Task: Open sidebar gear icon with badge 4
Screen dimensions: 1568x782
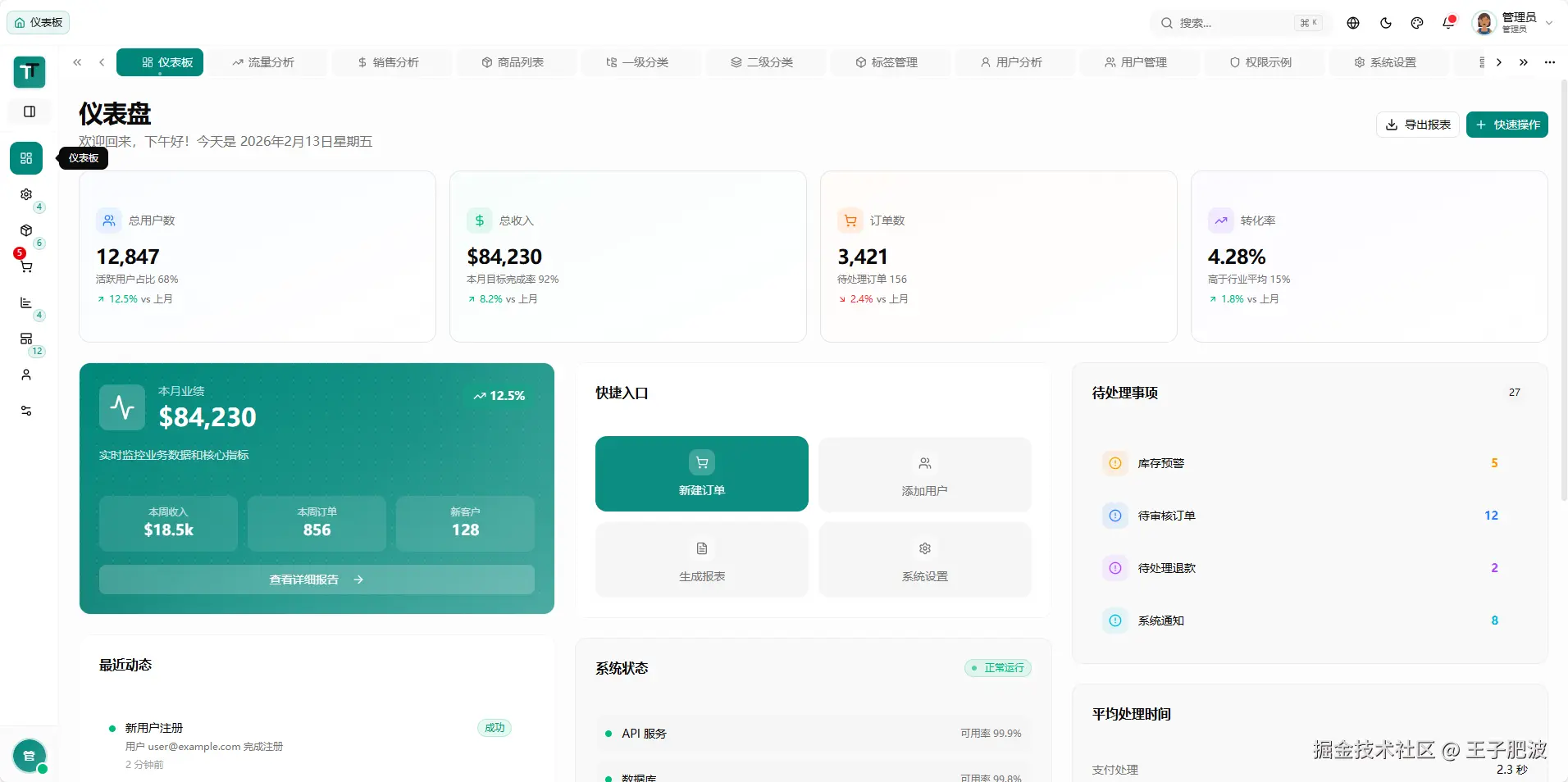Action: pyautogui.click(x=26, y=194)
